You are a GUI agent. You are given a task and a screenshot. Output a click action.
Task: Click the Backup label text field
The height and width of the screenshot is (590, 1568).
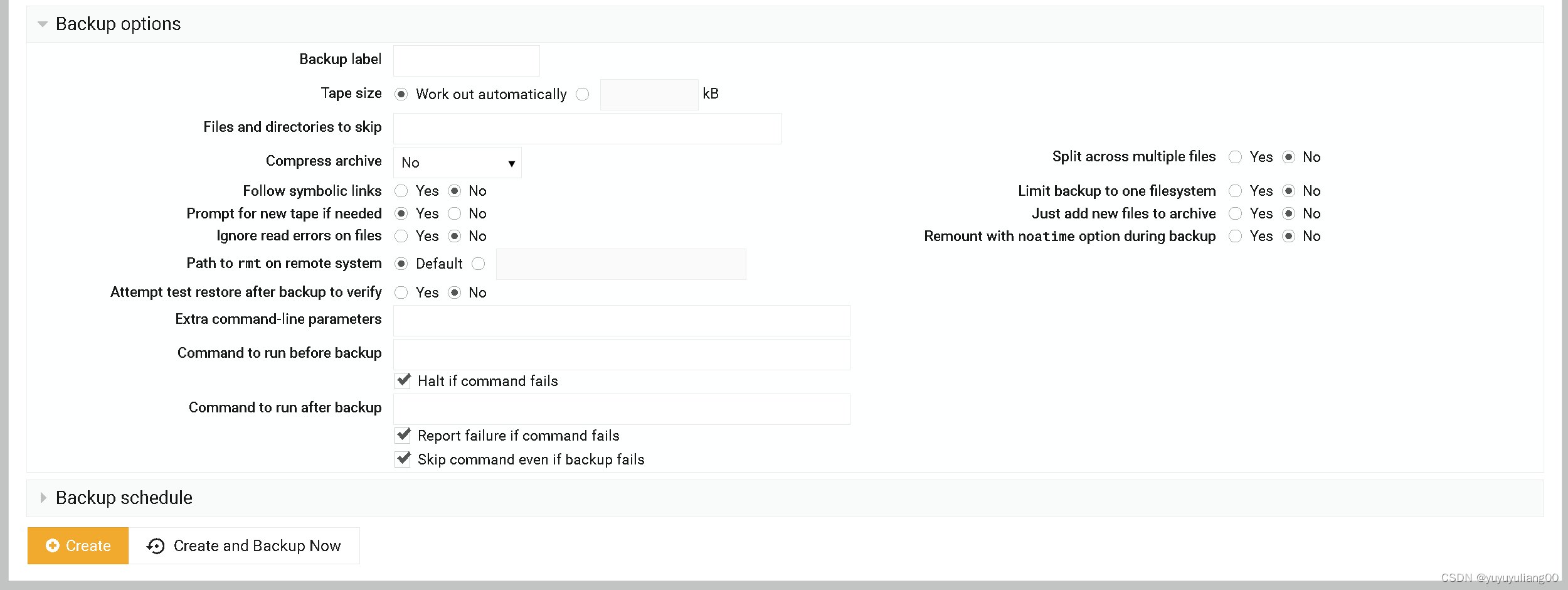pos(465,60)
